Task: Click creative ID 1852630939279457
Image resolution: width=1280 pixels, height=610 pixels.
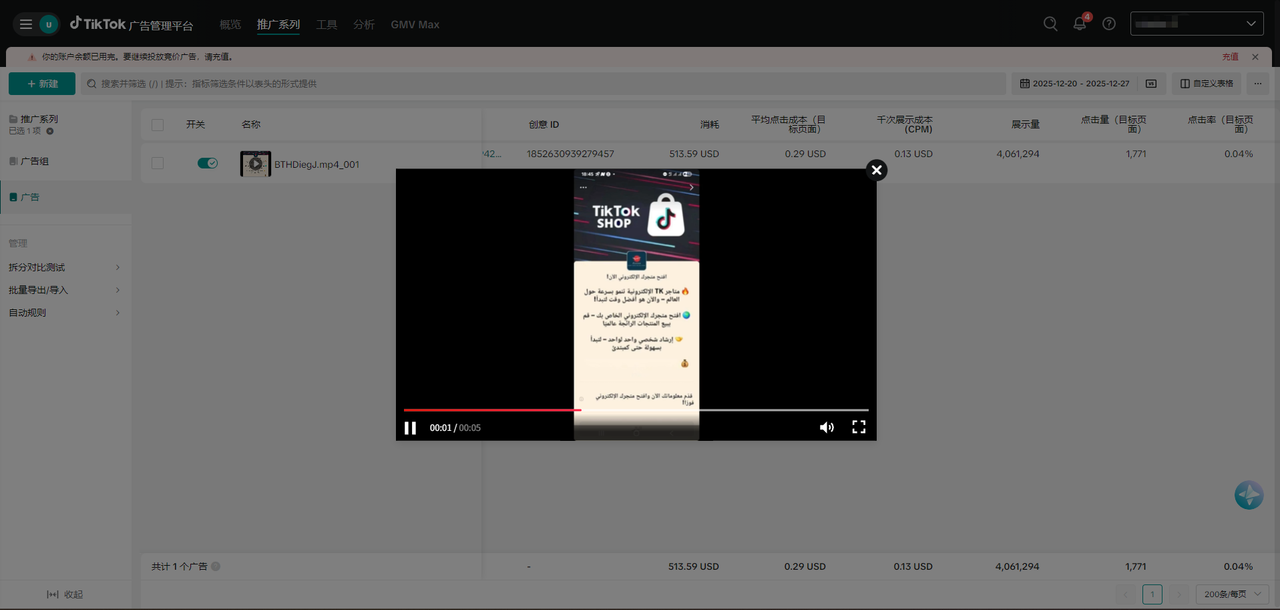Action: click(570, 154)
